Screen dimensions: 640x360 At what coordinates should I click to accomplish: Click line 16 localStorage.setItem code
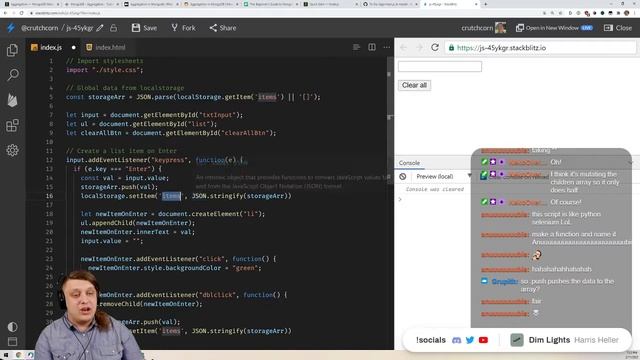[x=186, y=196]
